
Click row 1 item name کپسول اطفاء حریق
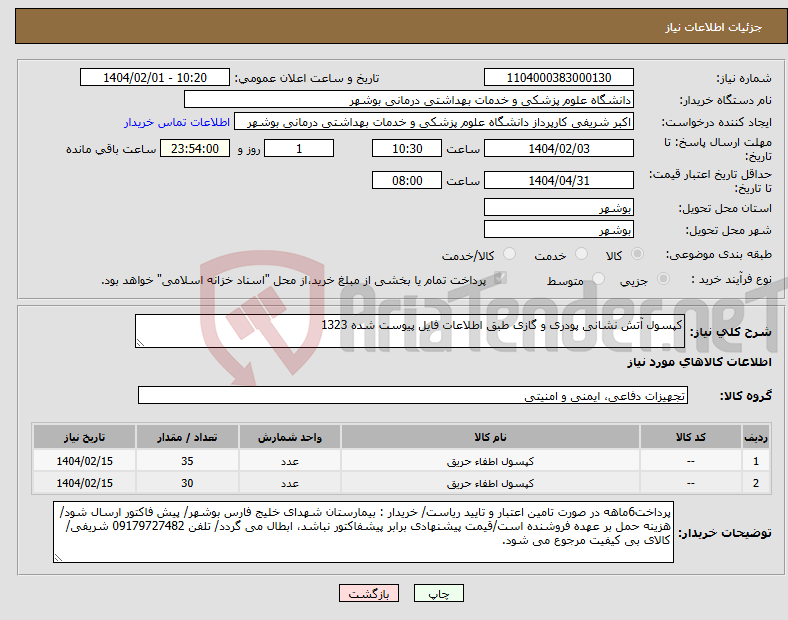[490, 461]
